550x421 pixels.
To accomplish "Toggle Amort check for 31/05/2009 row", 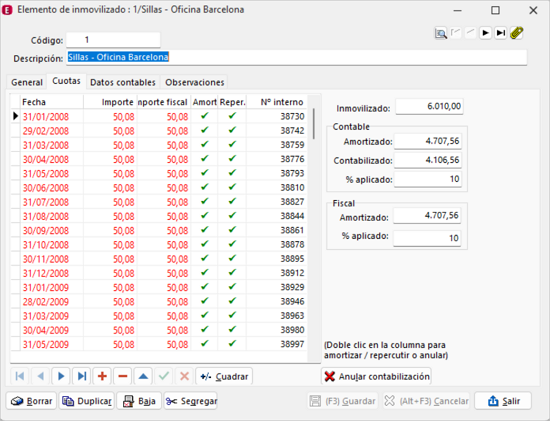I will point(205,343).
